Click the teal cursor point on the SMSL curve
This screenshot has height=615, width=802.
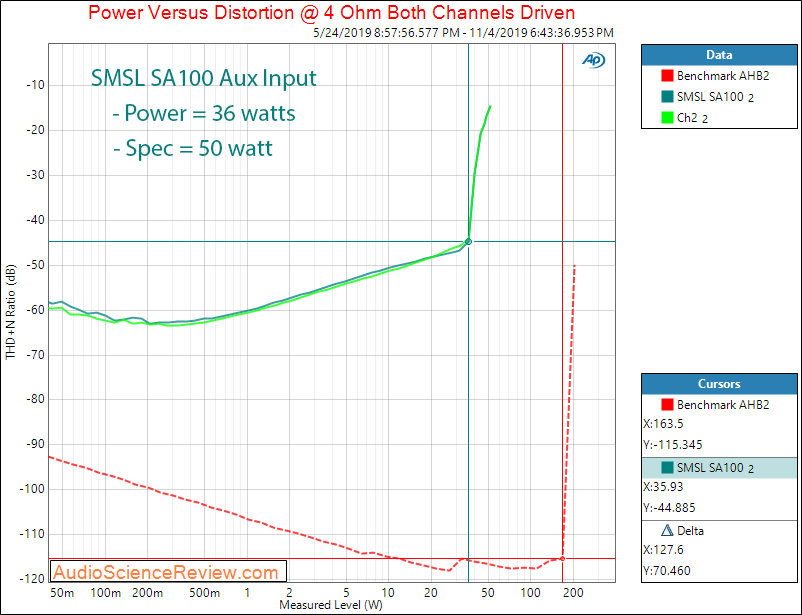(x=468, y=241)
